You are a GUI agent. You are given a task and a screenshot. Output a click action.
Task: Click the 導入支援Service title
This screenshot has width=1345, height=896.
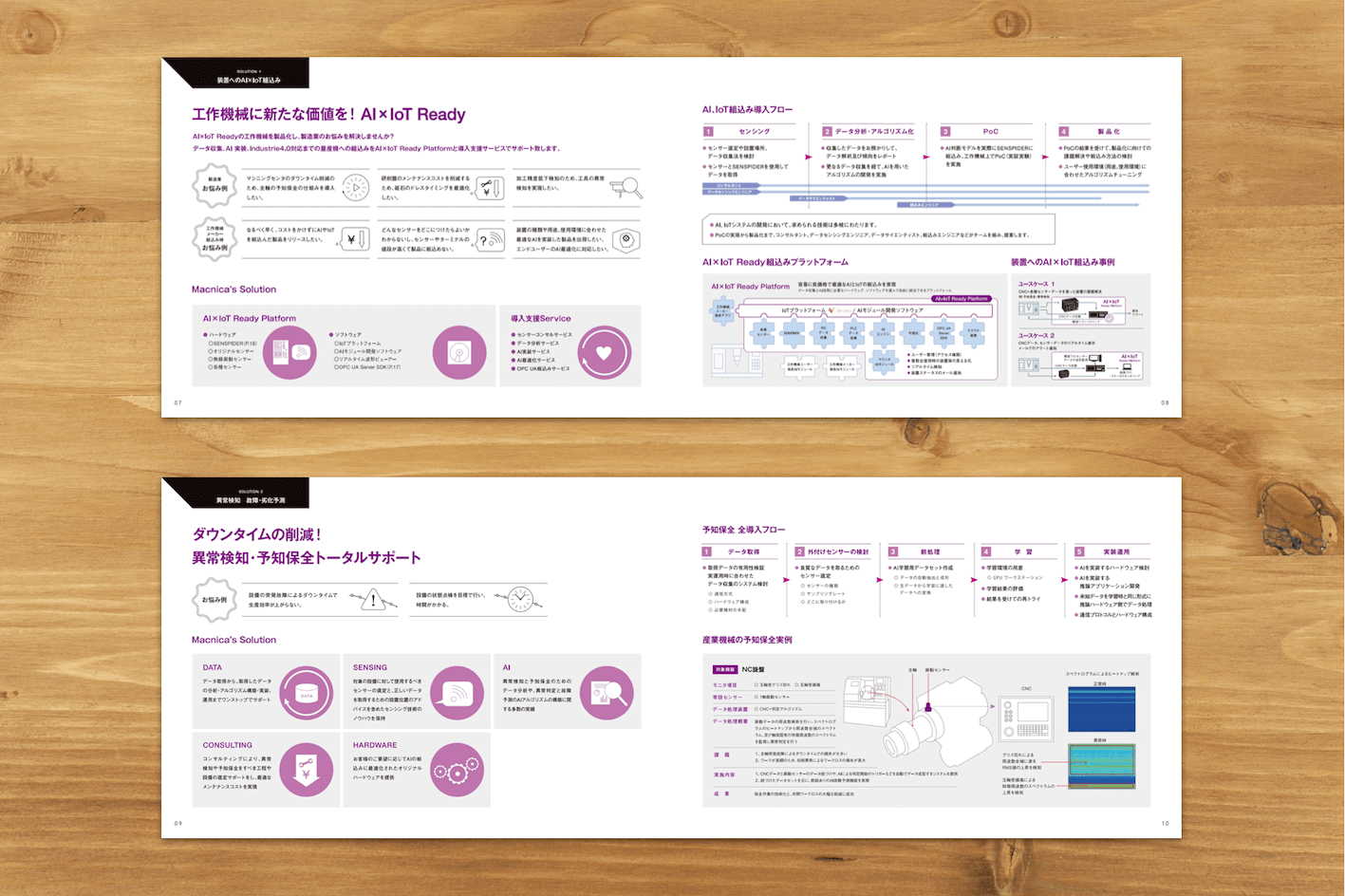pos(541,319)
